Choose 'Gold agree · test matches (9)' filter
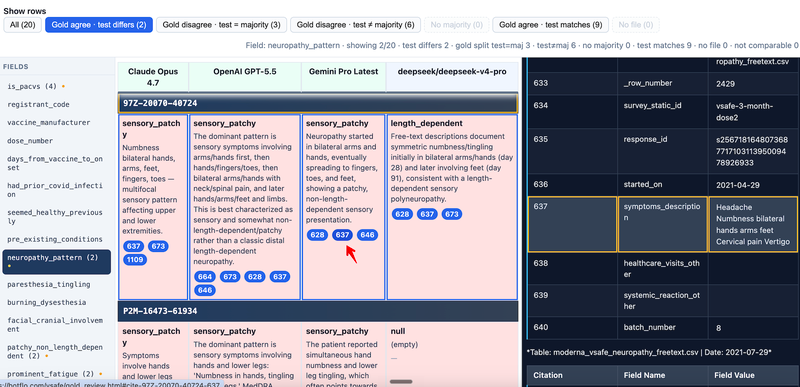 point(550,24)
